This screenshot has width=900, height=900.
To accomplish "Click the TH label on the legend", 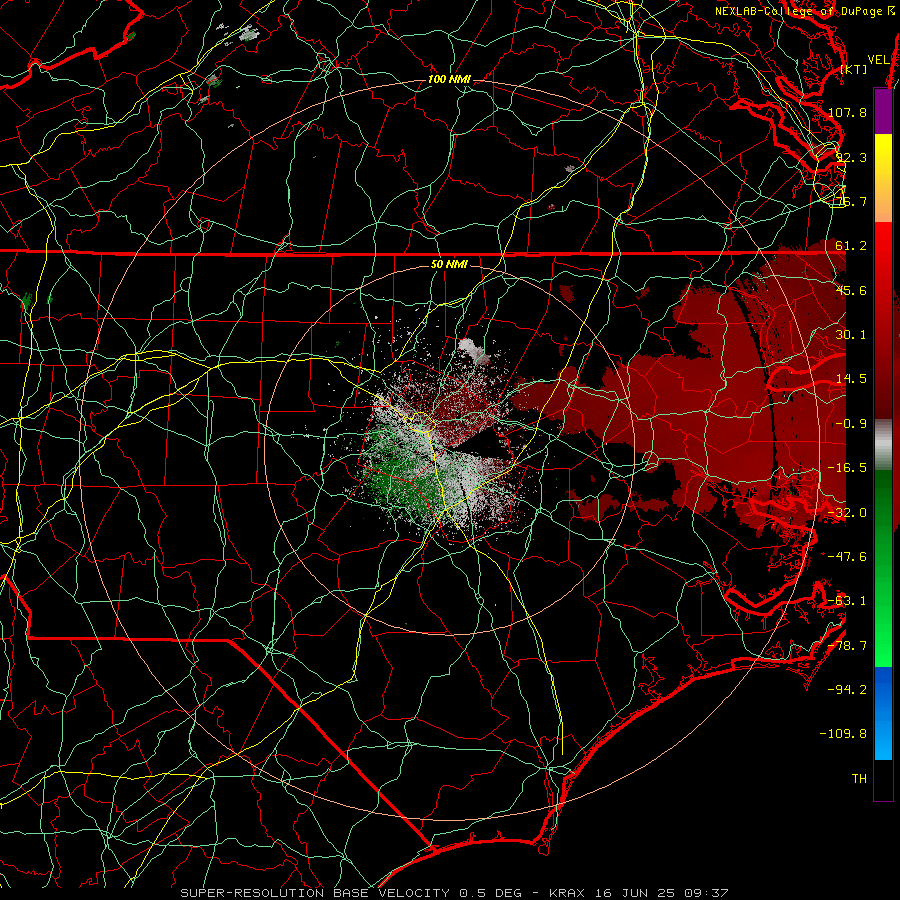I will tap(859, 779).
